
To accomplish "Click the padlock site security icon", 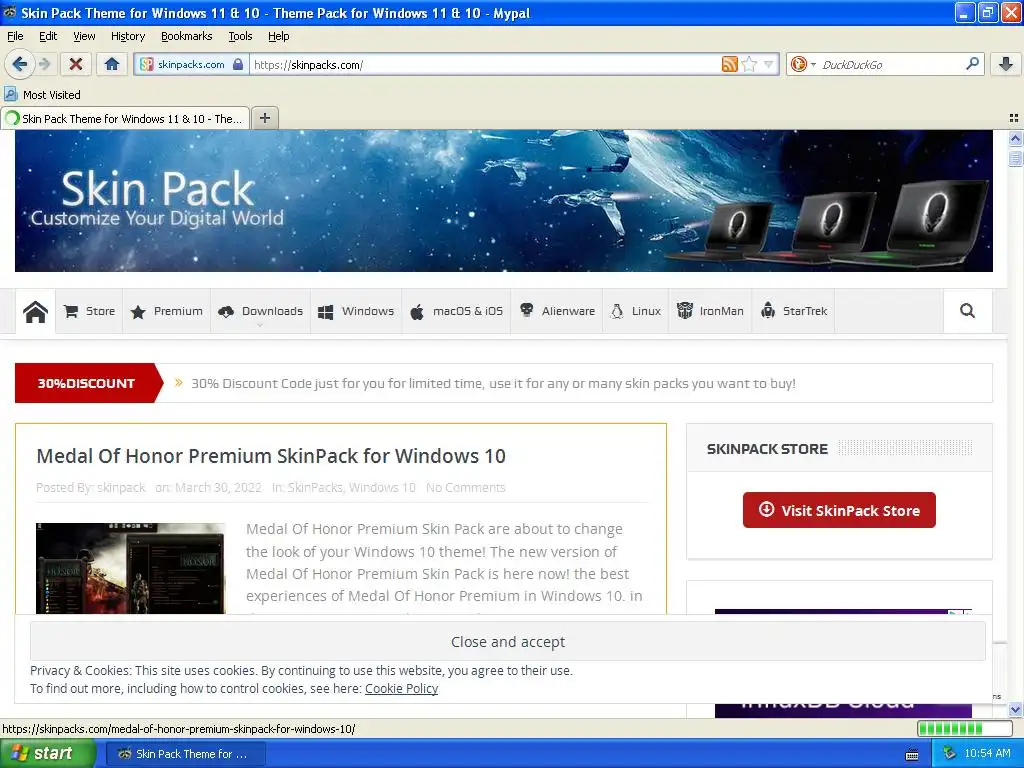I will point(238,64).
